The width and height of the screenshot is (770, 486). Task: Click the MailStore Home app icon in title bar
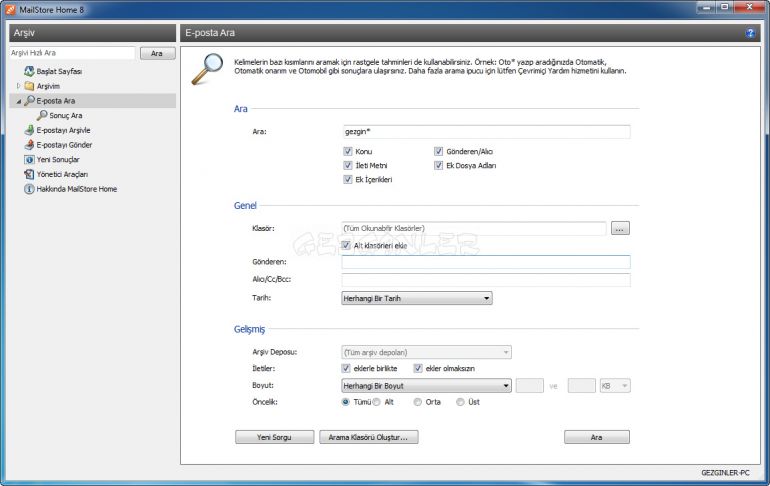click(10, 9)
